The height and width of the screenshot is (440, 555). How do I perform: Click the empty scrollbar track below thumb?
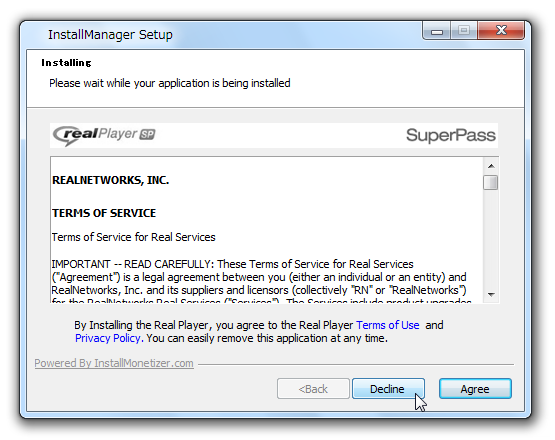pyautogui.click(x=491, y=239)
